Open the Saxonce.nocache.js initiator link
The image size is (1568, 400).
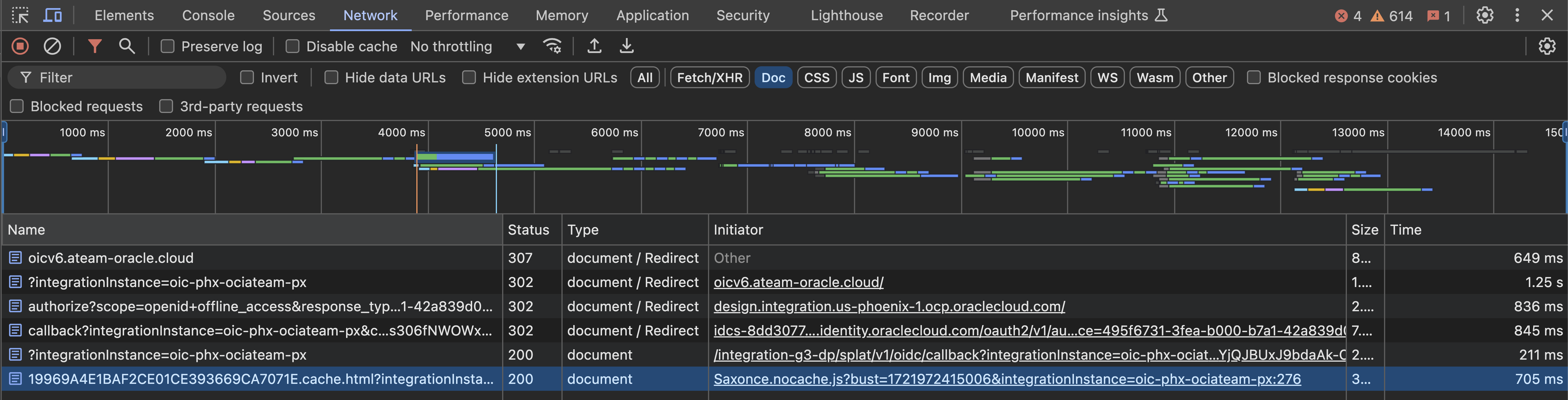pyautogui.click(x=1007, y=379)
